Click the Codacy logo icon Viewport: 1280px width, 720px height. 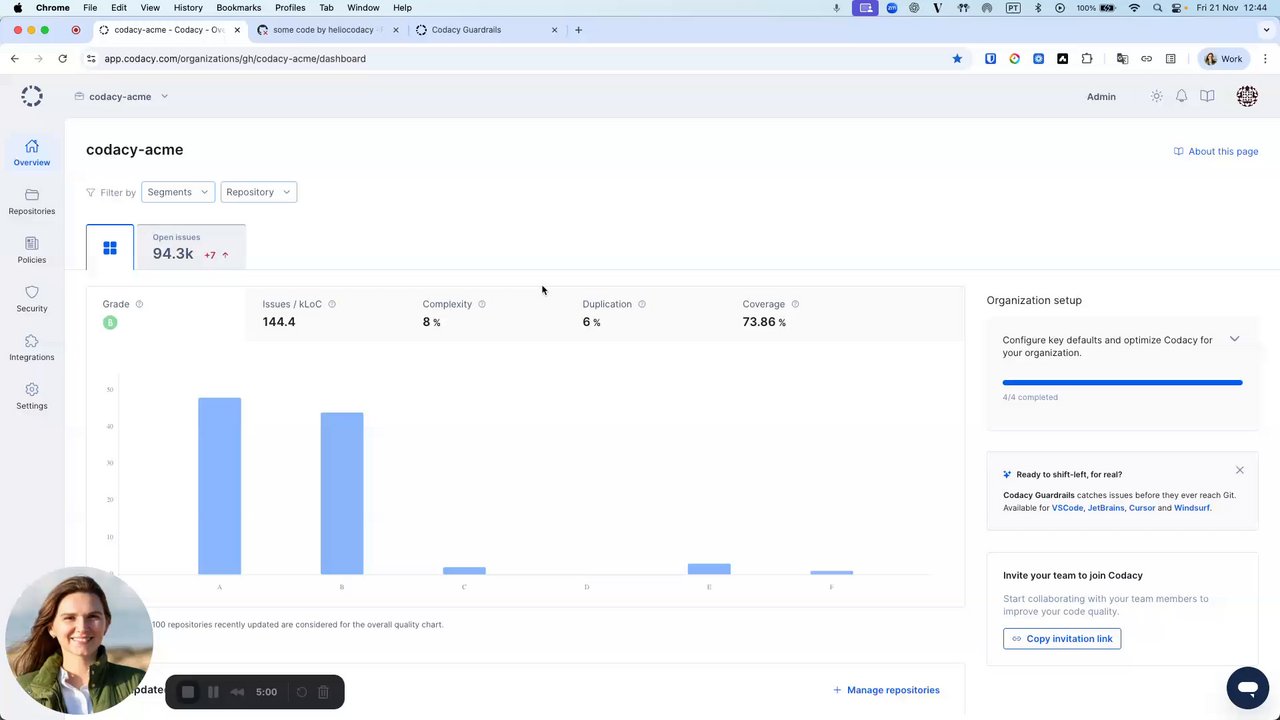coord(32,96)
